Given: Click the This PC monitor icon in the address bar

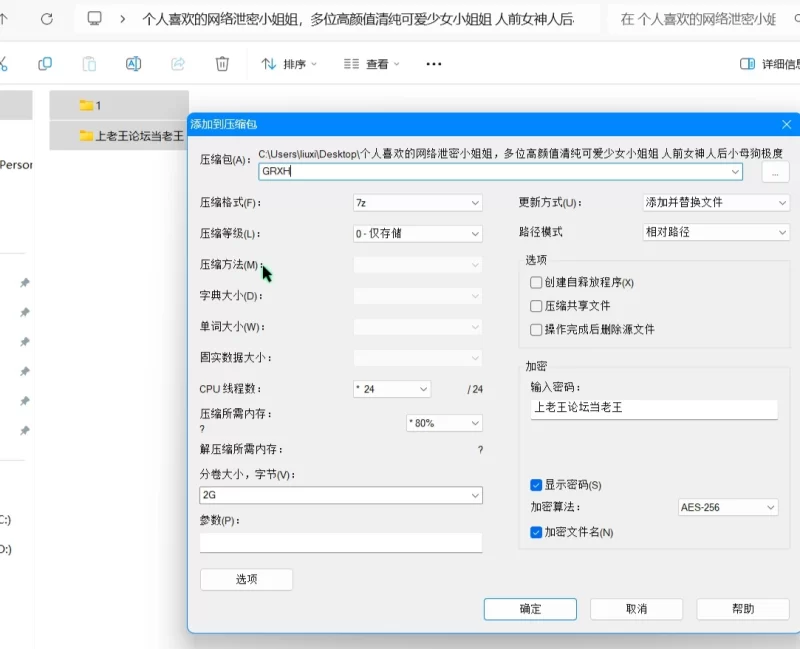Looking at the screenshot, I should [x=94, y=19].
